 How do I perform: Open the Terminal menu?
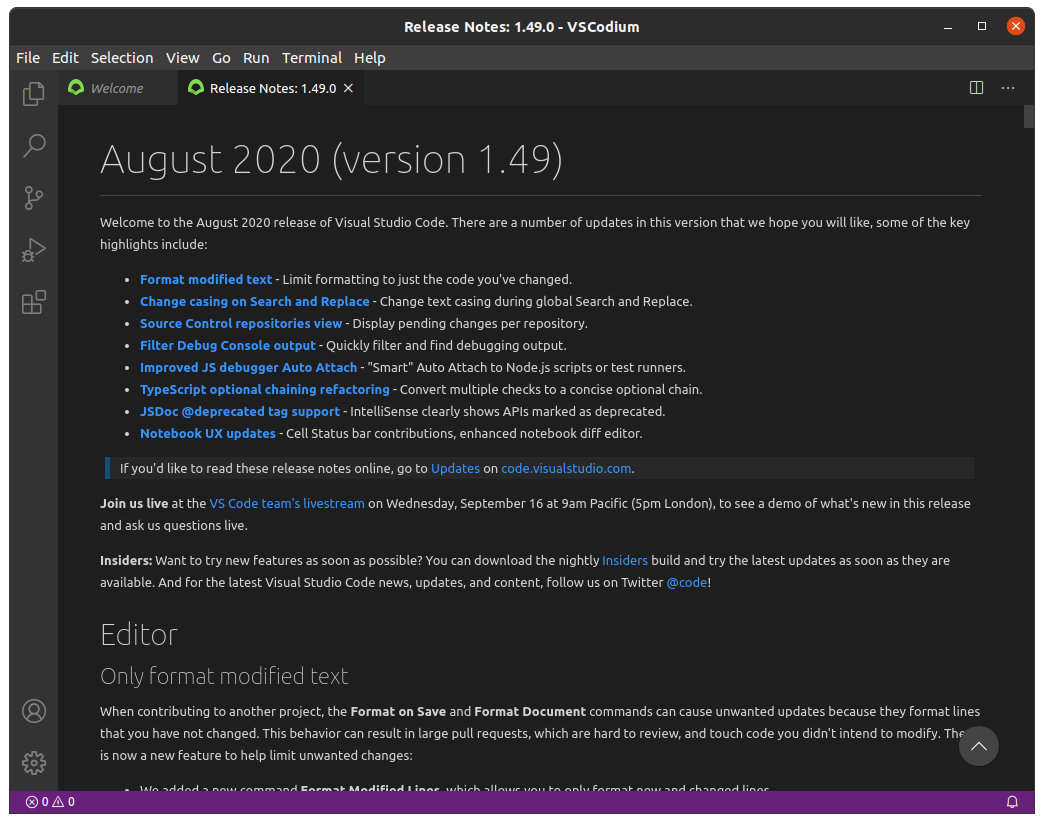pos(311,58)
